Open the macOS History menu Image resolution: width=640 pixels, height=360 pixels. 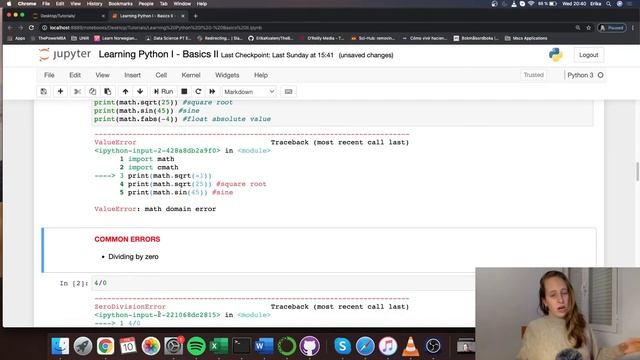point(94,4)
